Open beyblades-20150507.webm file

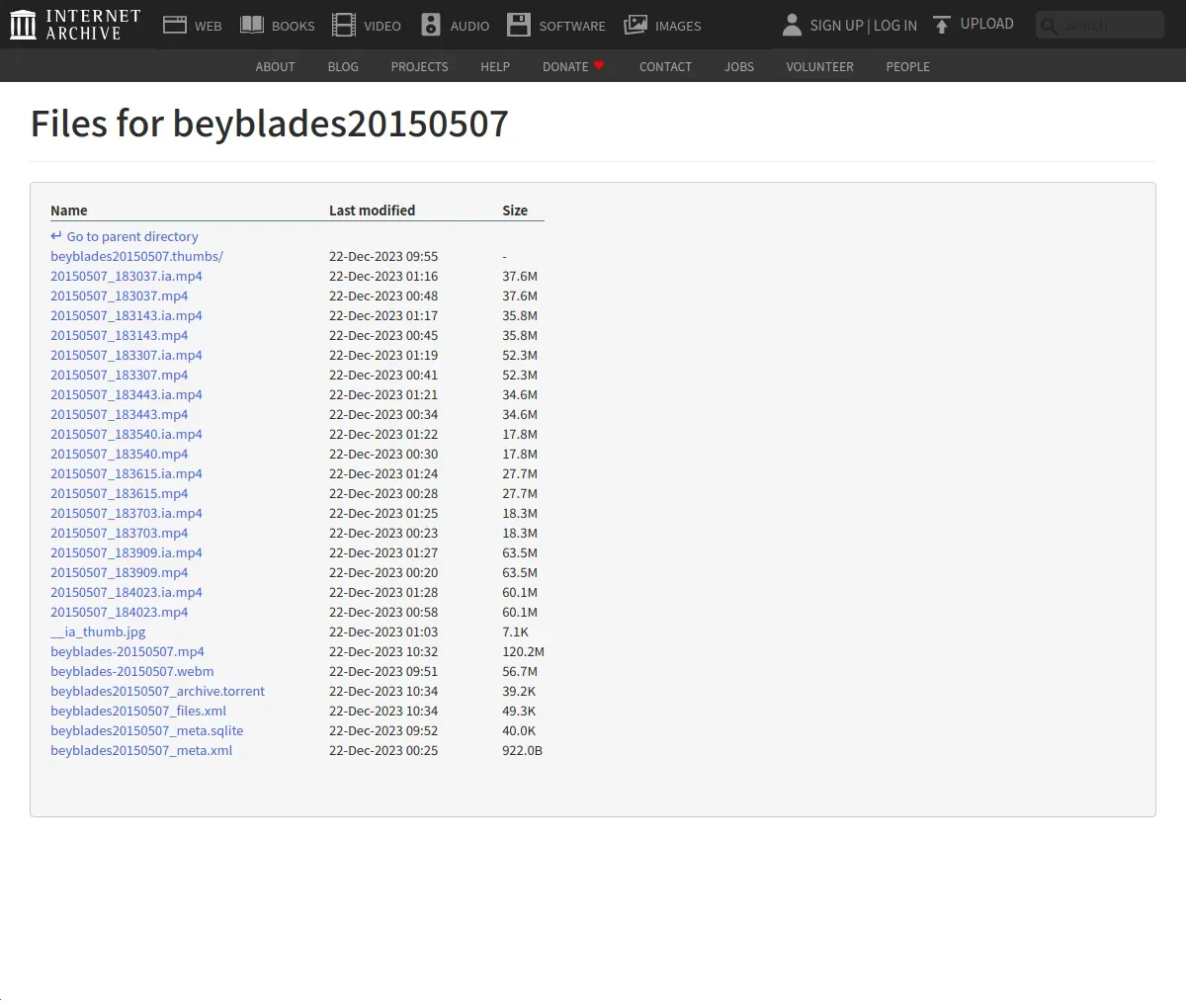131,671
